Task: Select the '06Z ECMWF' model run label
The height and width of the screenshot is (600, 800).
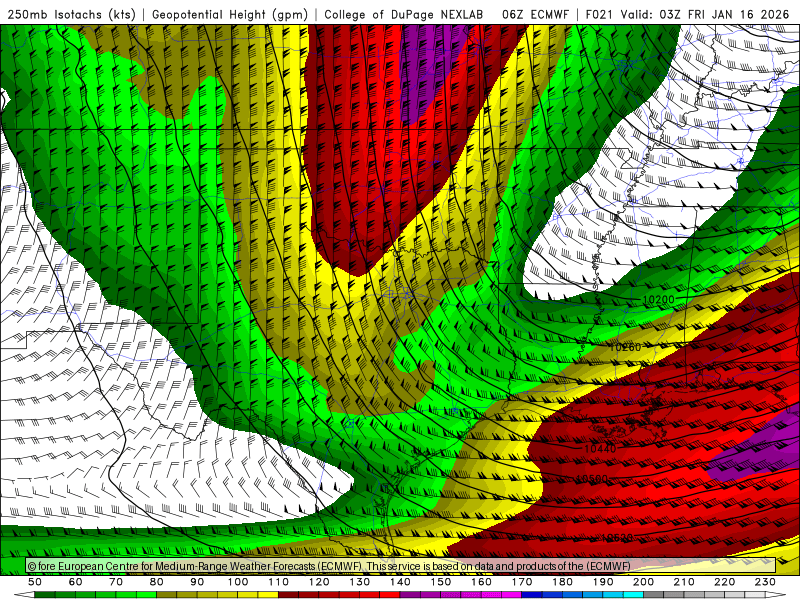Action: coord(535,14)
